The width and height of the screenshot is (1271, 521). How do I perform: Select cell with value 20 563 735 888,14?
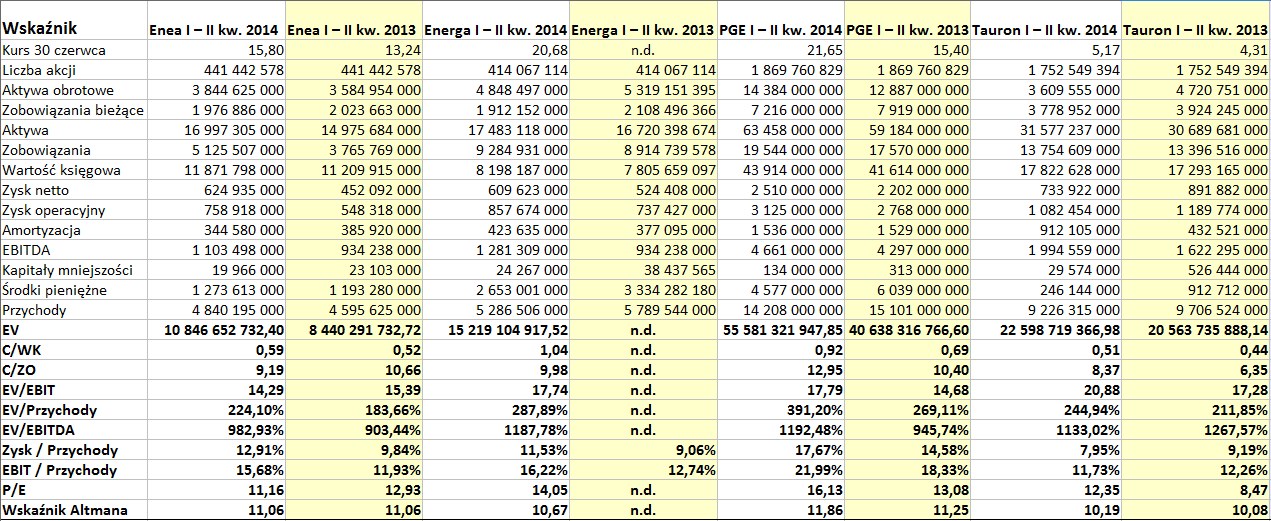1196,330
